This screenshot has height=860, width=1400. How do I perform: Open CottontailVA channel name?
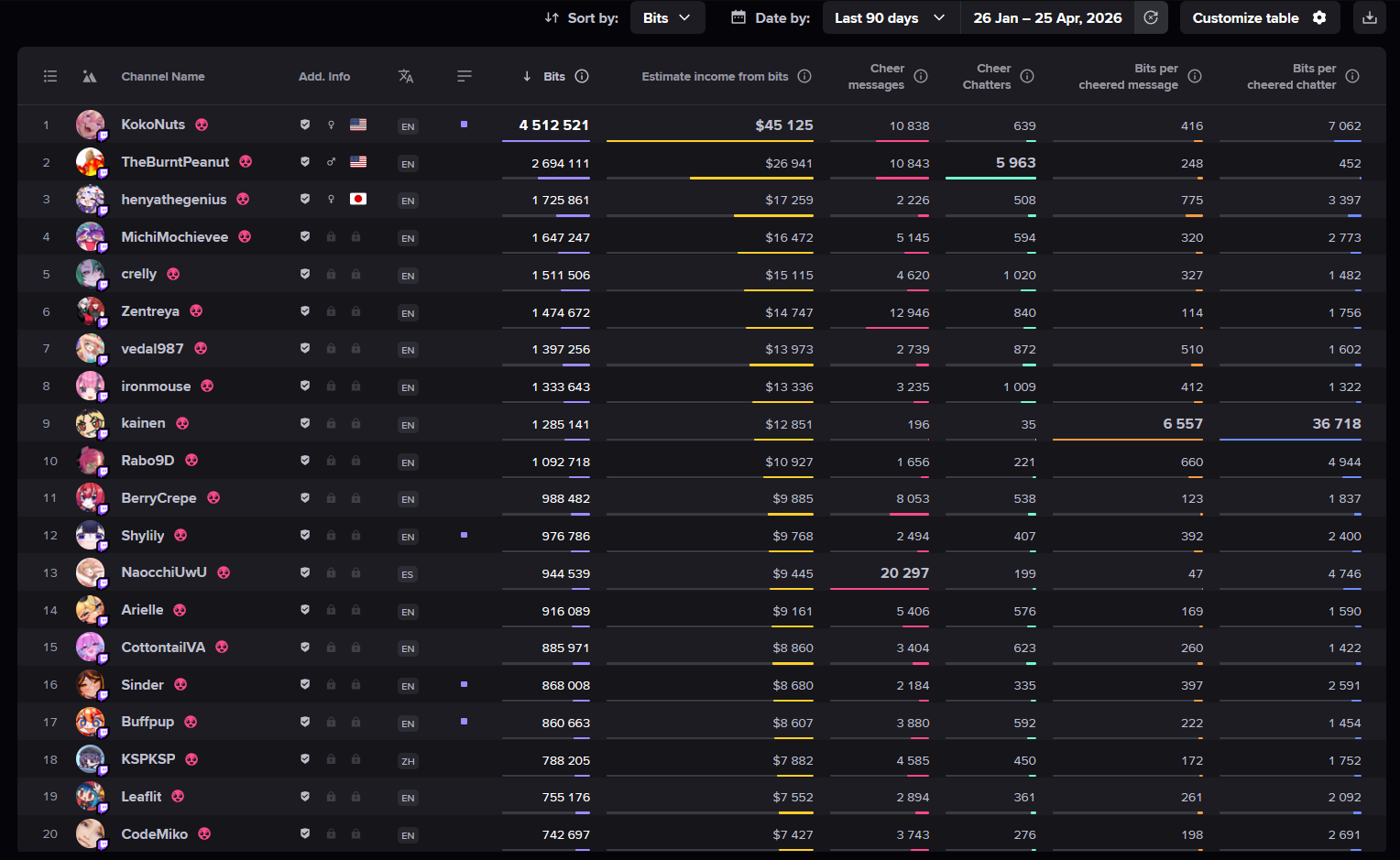click(x=163, y=647)
